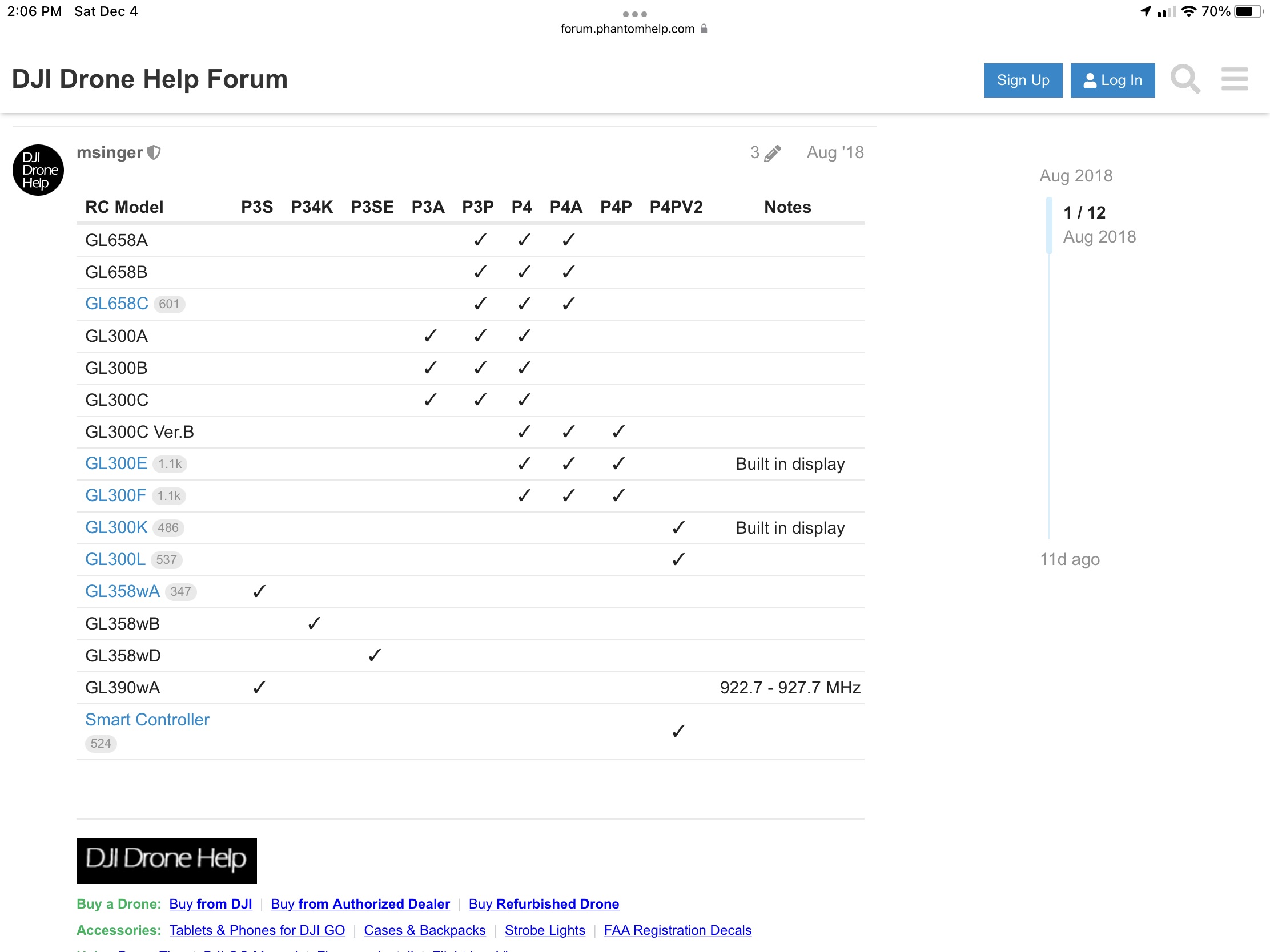Follow the Buy Refurbished Drone link
This screenshot has height=952, width=1270.
[x=543, y=903]
